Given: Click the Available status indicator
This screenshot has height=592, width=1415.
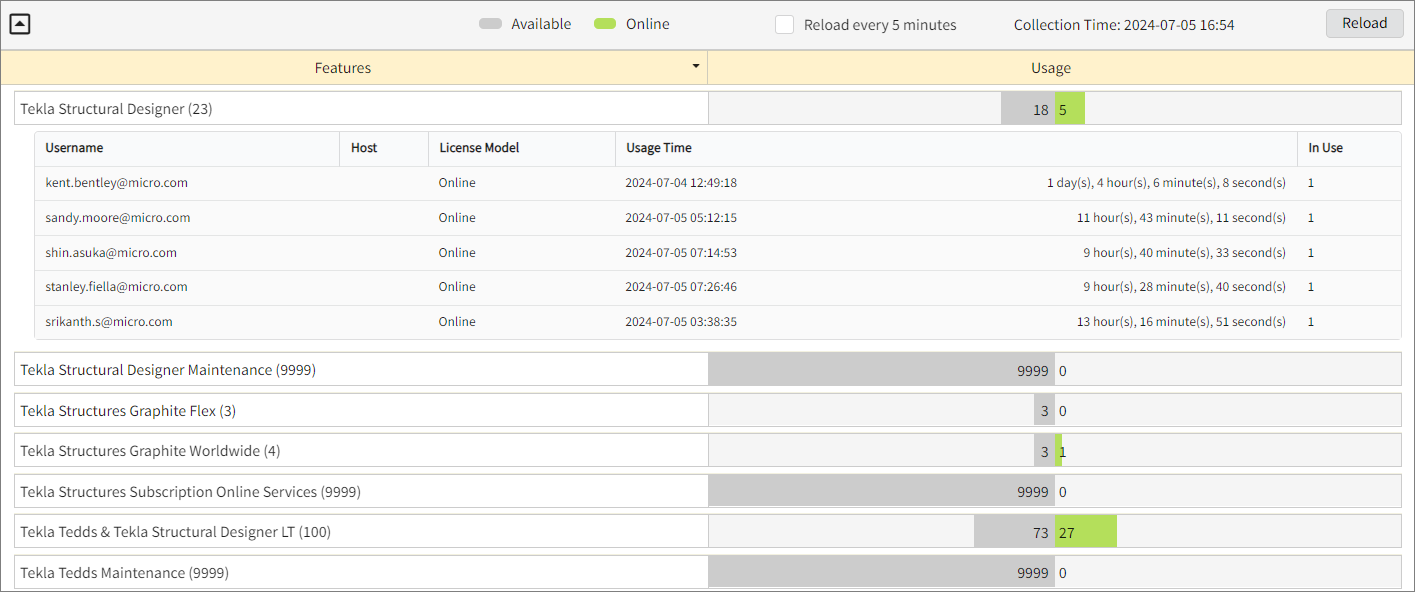Looking at the screenshot, I should (489, 23).
